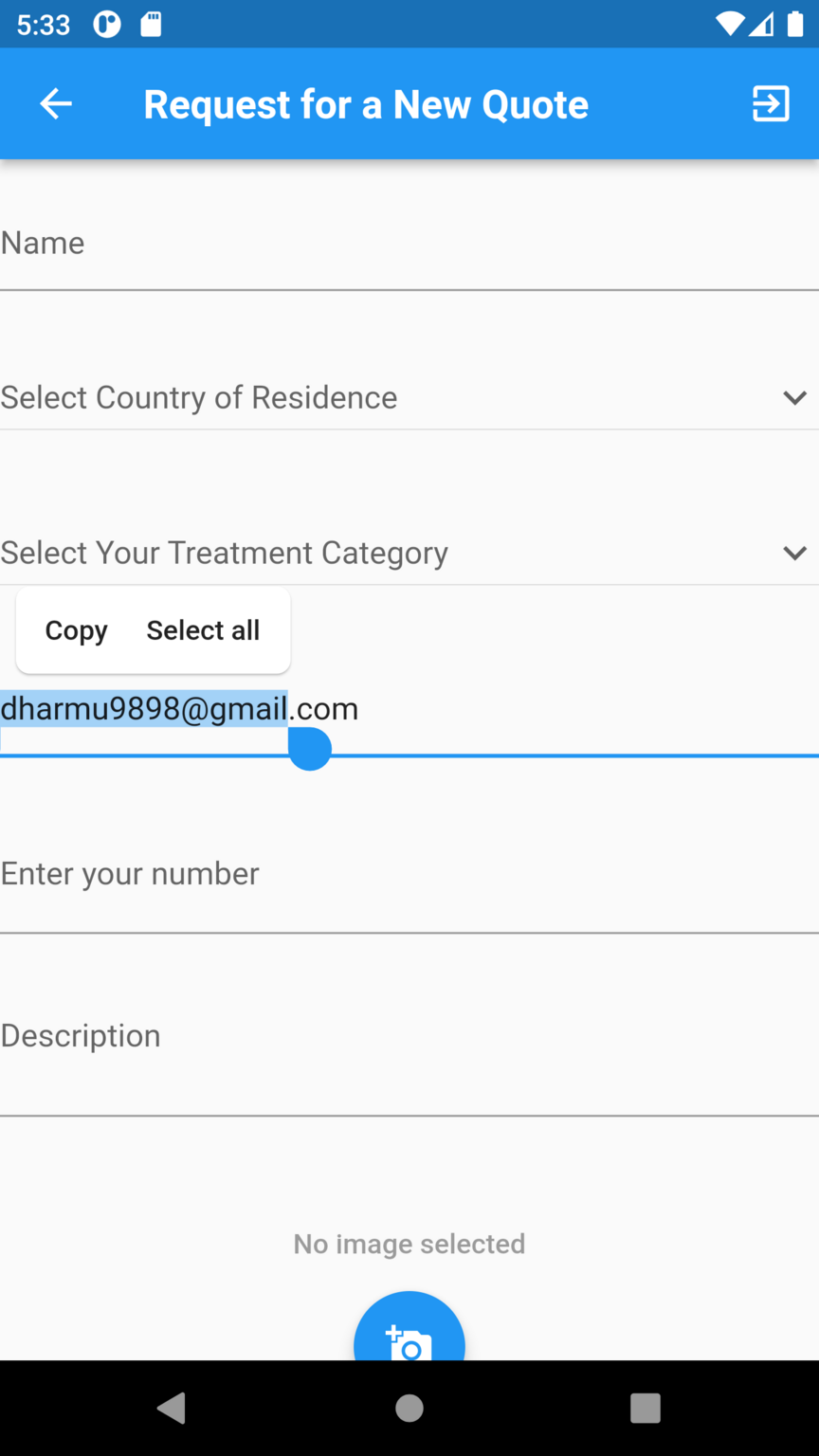Focus the Name input field
This screenshot has height=1456, width=819.
[x=409, y=244]
